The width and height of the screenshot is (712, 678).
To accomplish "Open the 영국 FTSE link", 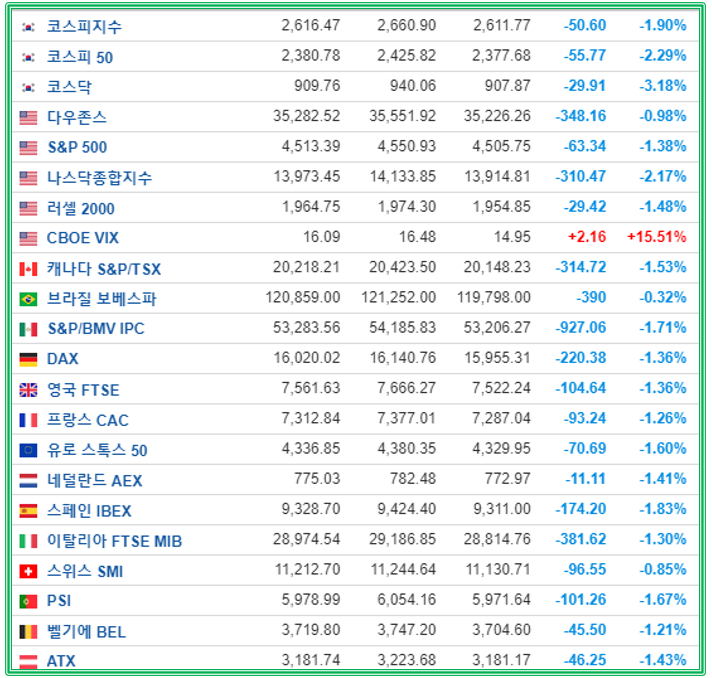I will [x=83, y=390].
